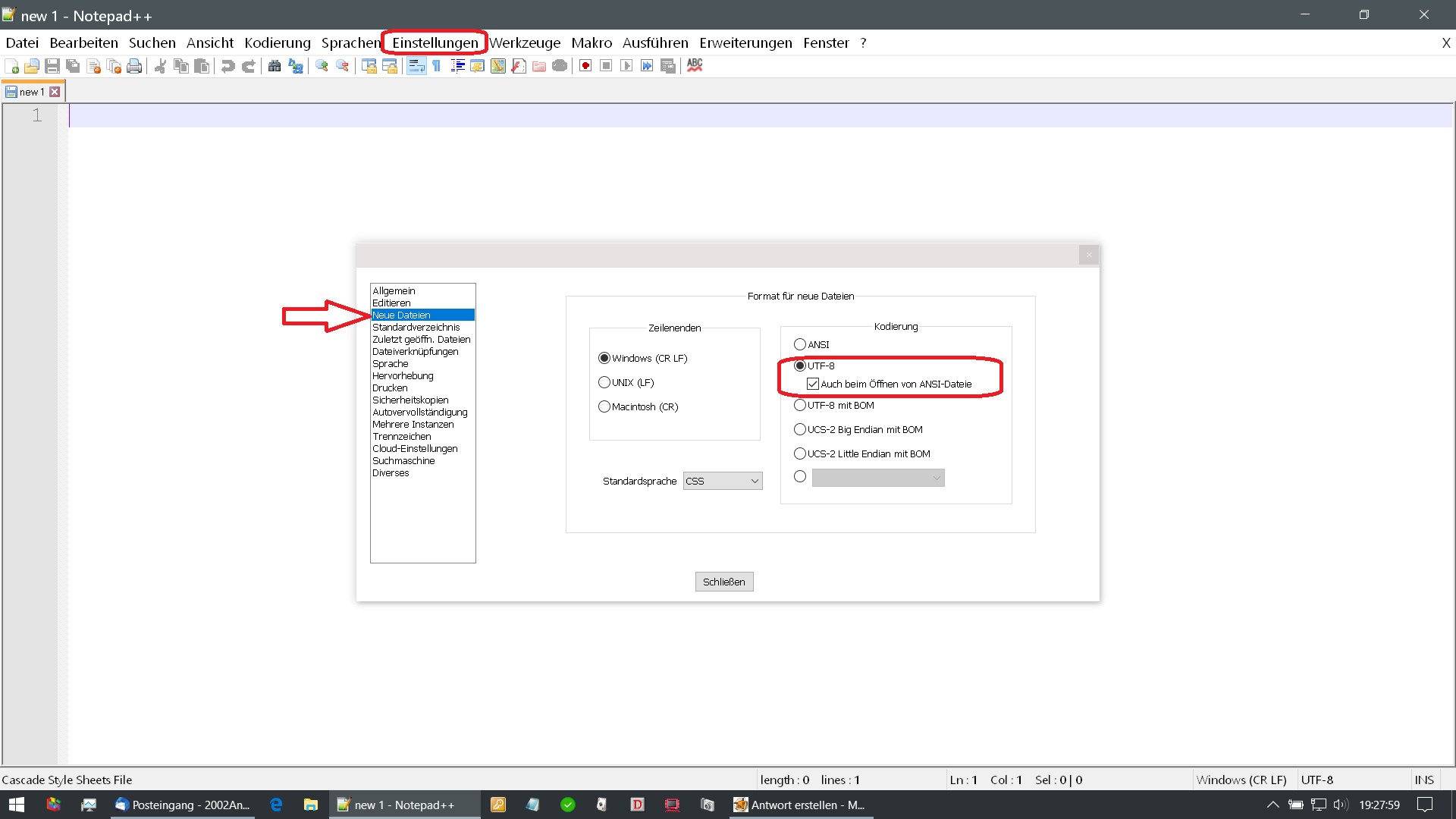Open the Standardsprache CSS dropdown
Screen dimensions: 1456x819
pos(723,481)
